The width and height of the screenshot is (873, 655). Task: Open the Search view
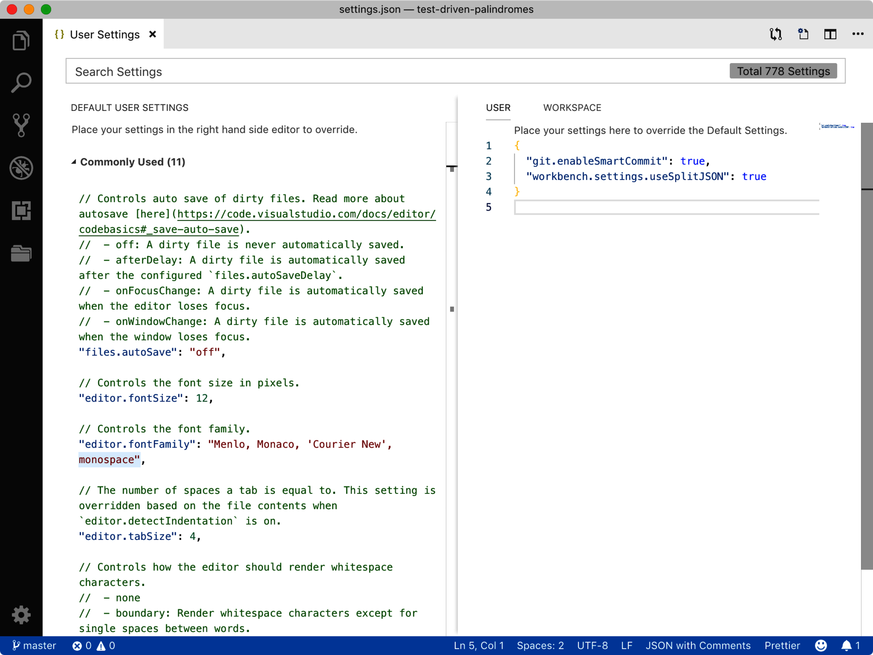pyautogui.click(x=21, y=82)
